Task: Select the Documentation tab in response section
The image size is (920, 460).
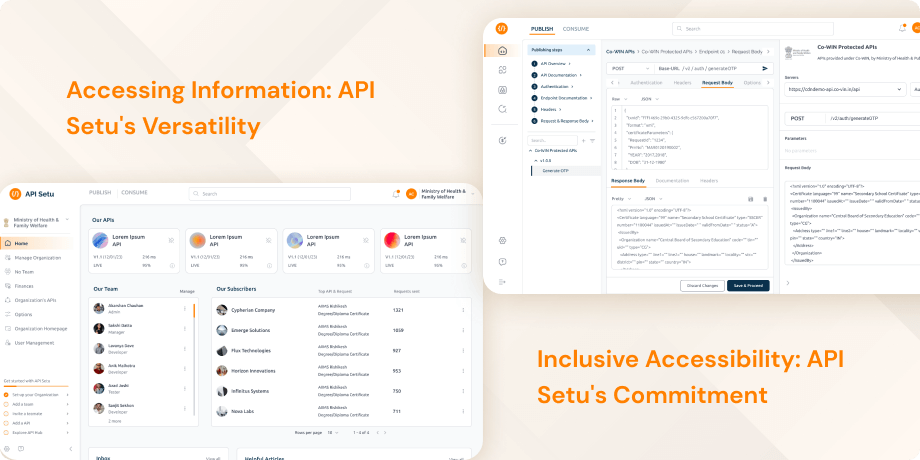Action: click(671, 180)
